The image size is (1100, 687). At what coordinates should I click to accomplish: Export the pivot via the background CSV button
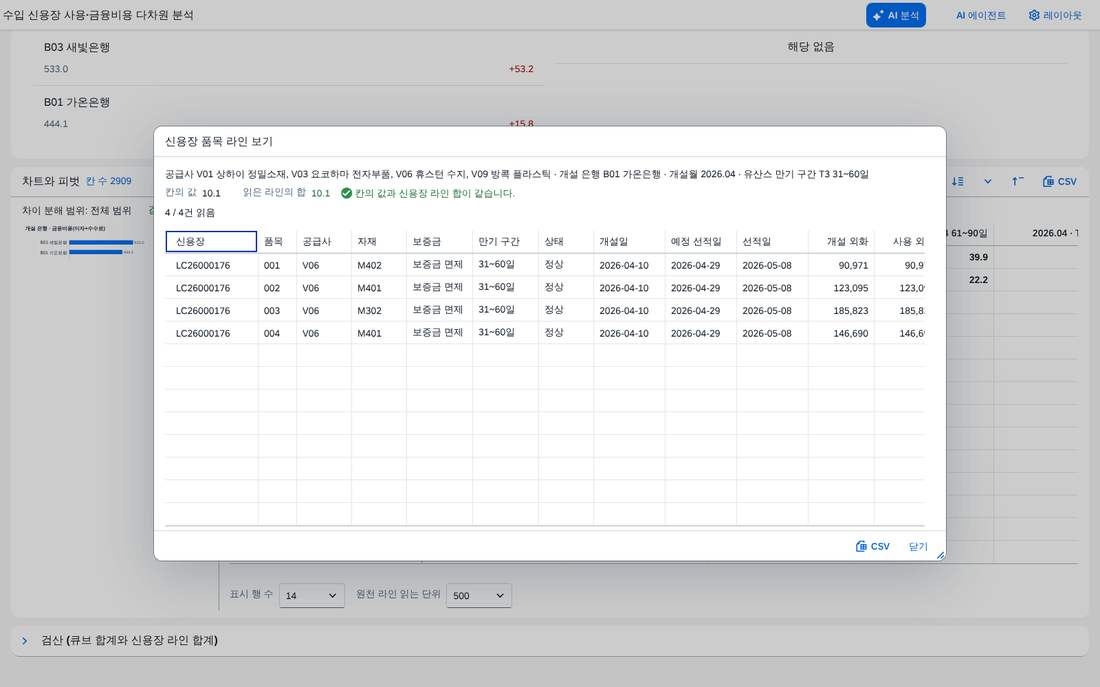click(x=1059, y=181)
